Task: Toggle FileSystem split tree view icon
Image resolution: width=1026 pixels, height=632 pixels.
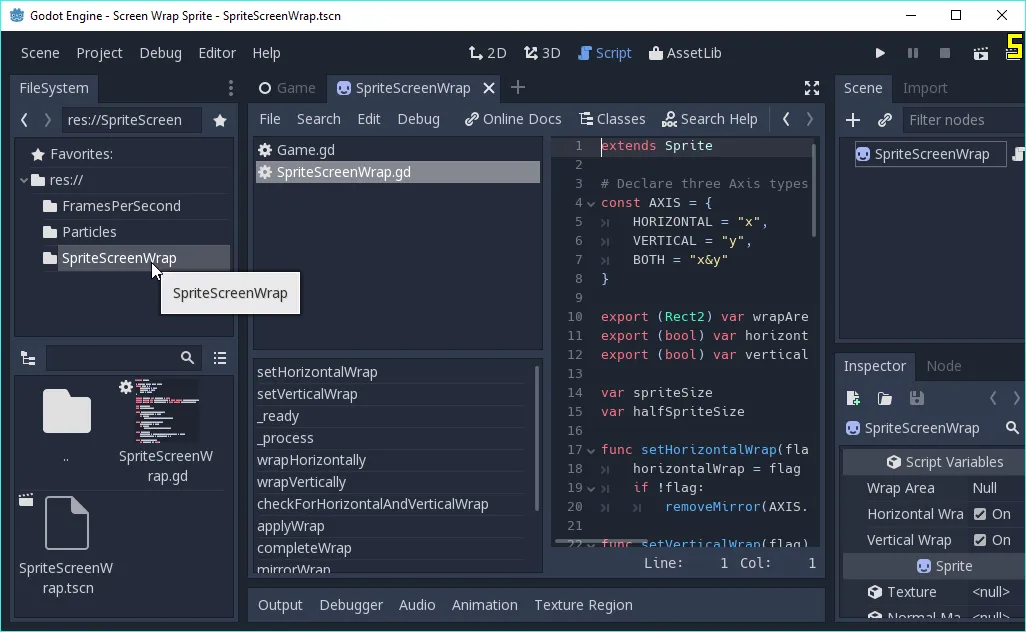Action: coord(28,358)
